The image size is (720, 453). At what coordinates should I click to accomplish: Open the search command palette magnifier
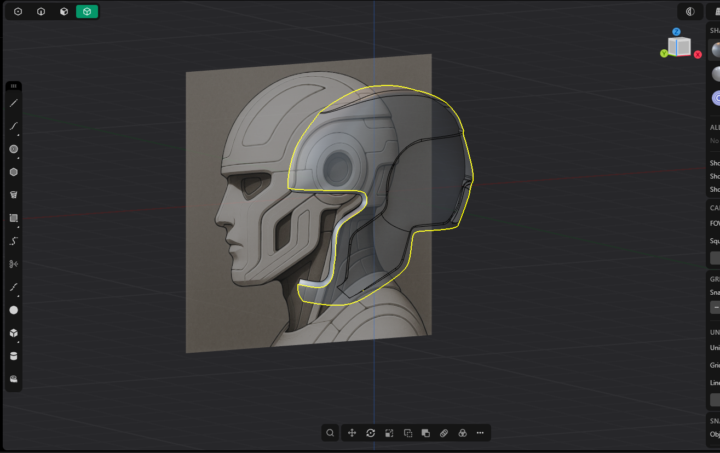coord(329,433)
